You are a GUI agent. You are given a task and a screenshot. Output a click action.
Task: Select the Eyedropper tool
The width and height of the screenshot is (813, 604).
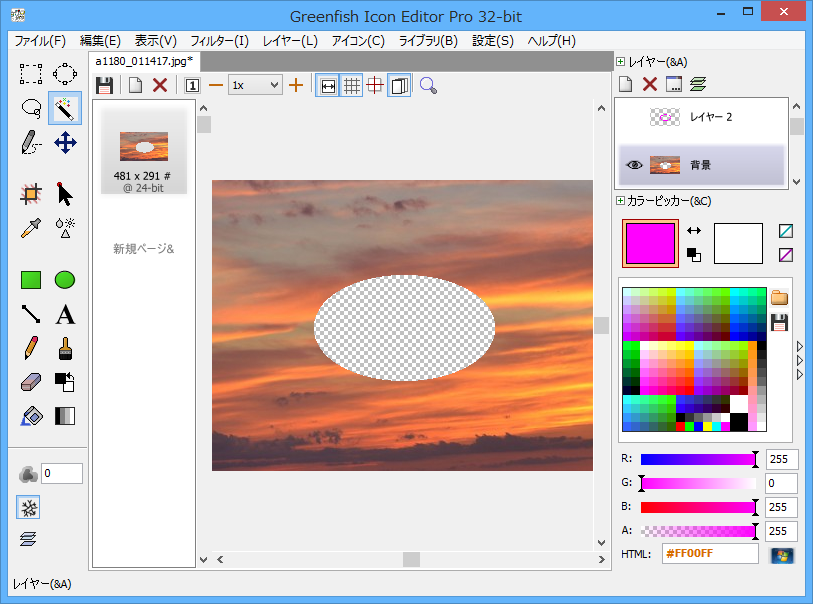pos(31,227)
